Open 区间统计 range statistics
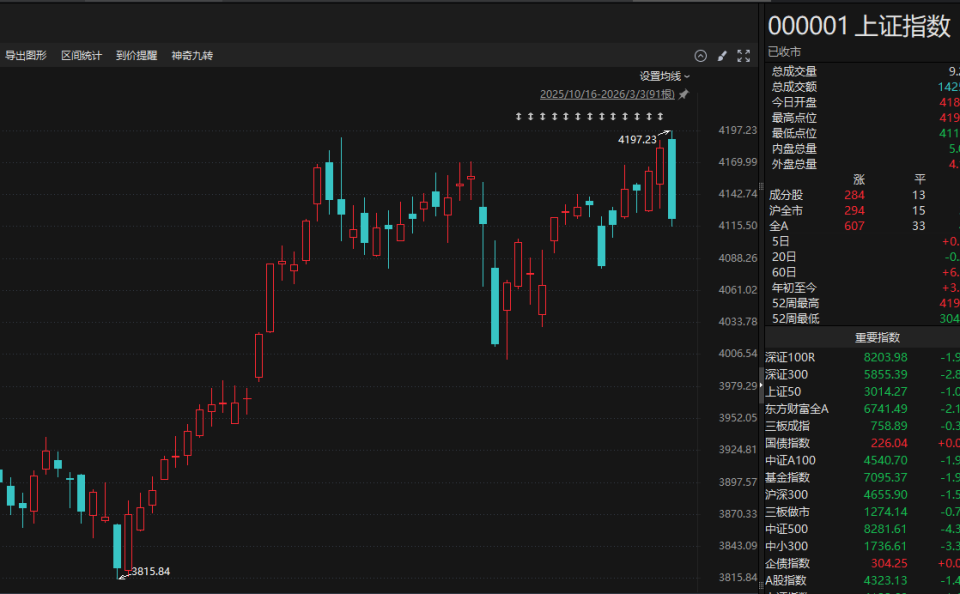 (x=81, y=56)
